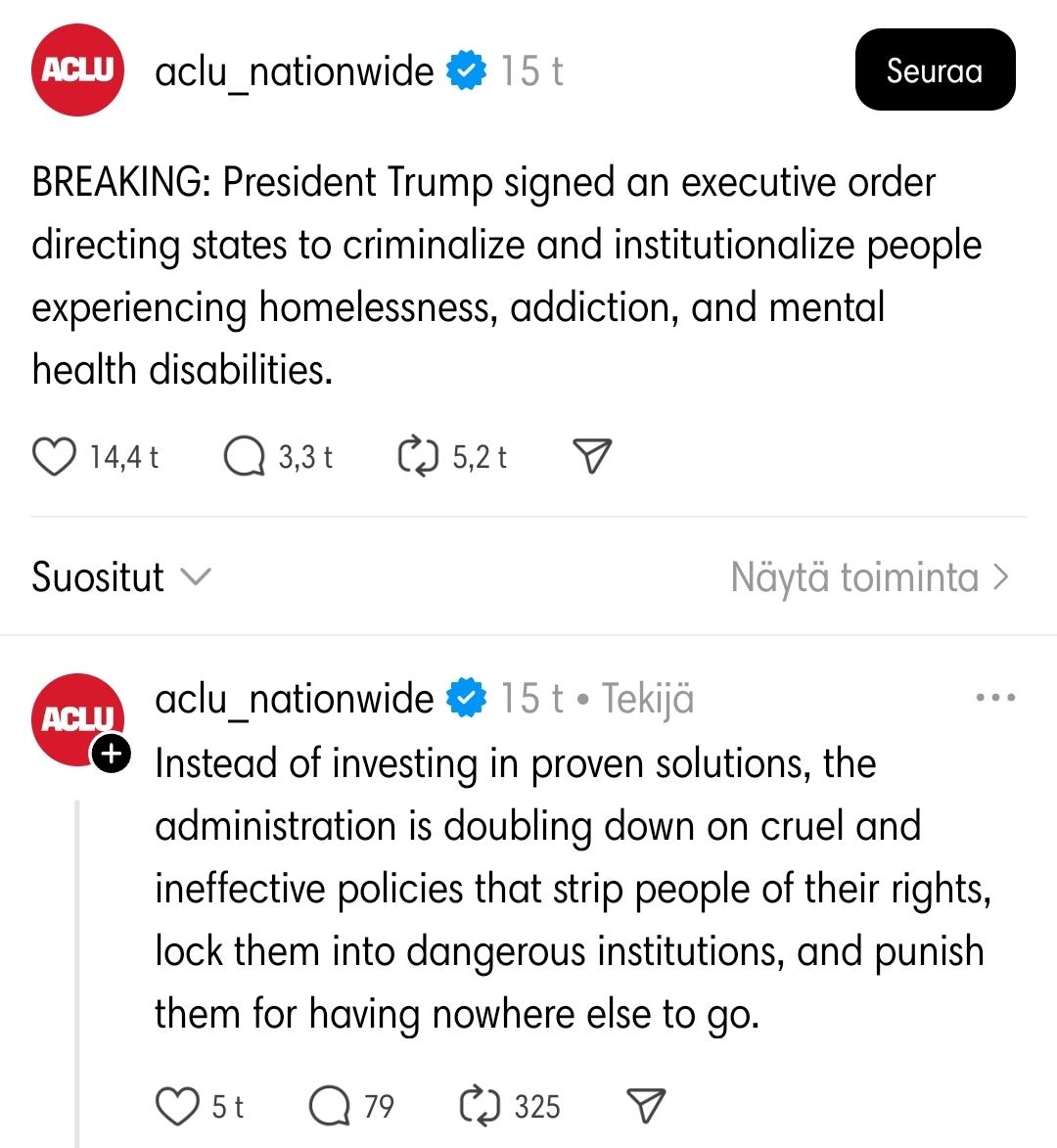Expand the Suositut sorting dropdown
Image resolution: width=1057 pixels, height=1148 pixels.
coord(120,576)
